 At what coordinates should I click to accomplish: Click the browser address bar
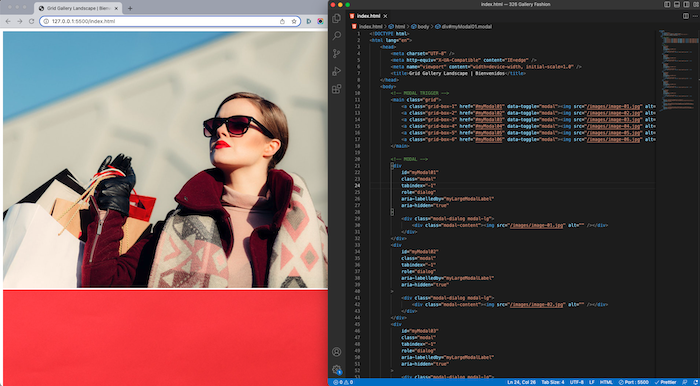[x=170, y=21]
